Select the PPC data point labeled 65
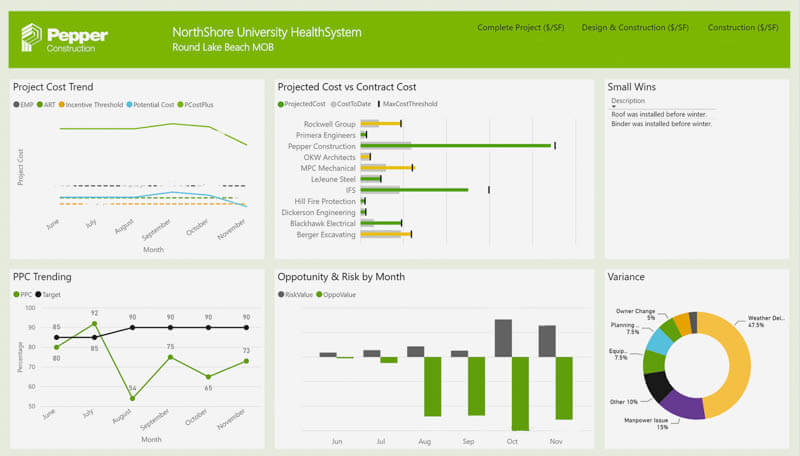 click(208, 377)
